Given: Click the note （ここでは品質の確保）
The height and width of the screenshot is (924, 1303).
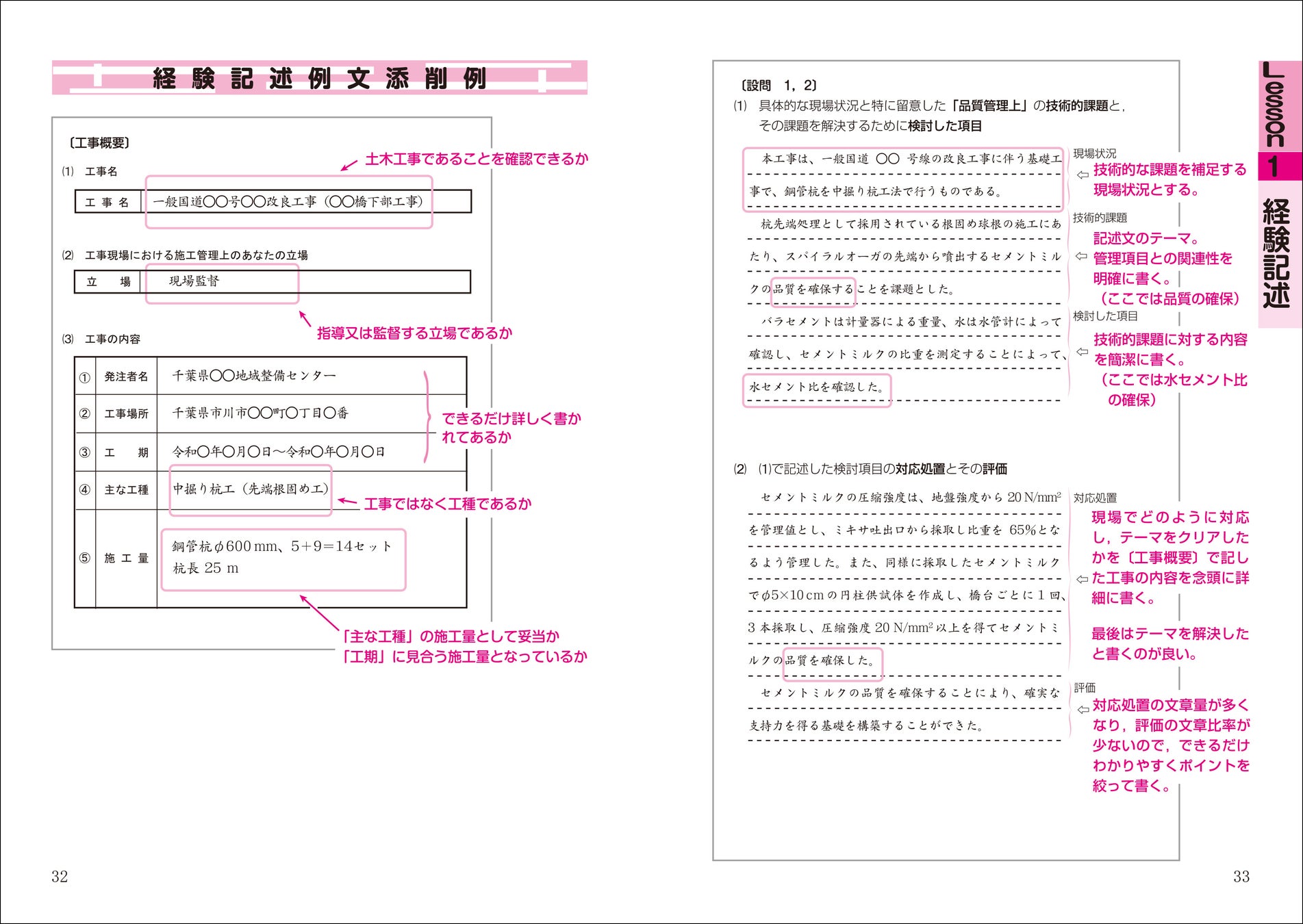Looking at the screenshot, I should [x=1169, y=299].
